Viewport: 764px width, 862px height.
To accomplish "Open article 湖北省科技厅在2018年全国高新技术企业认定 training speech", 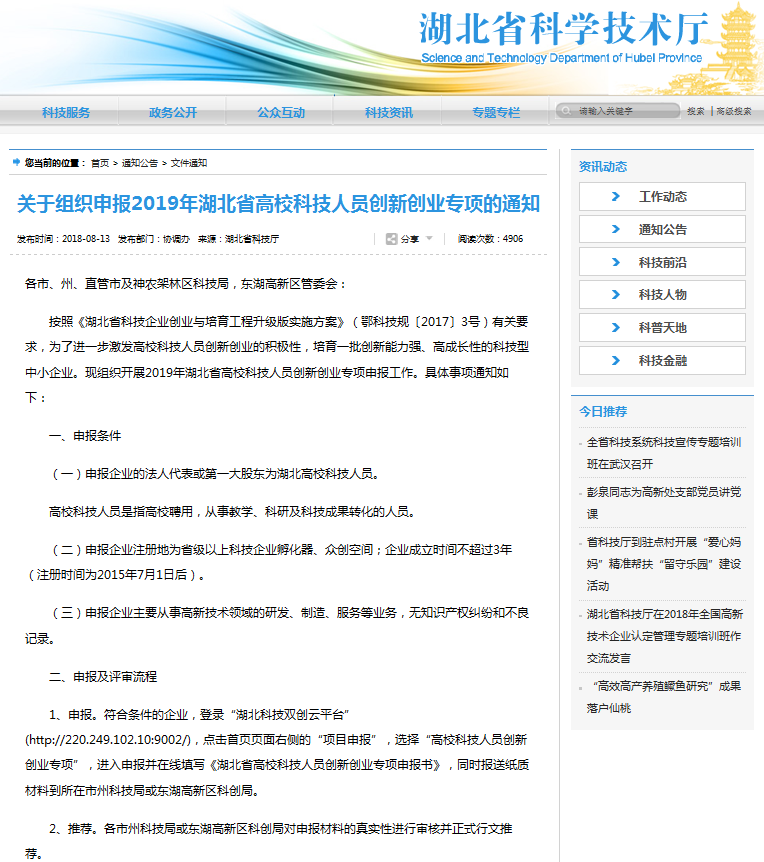I will tap(664, 636).
